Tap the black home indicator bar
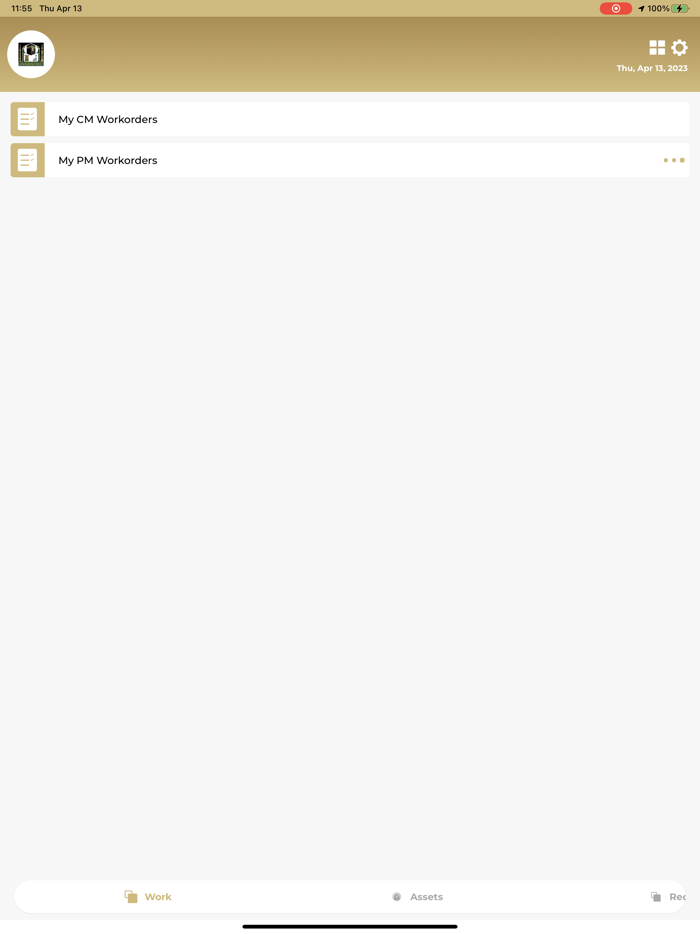The image size is (700, 934). tap(350, 926)
